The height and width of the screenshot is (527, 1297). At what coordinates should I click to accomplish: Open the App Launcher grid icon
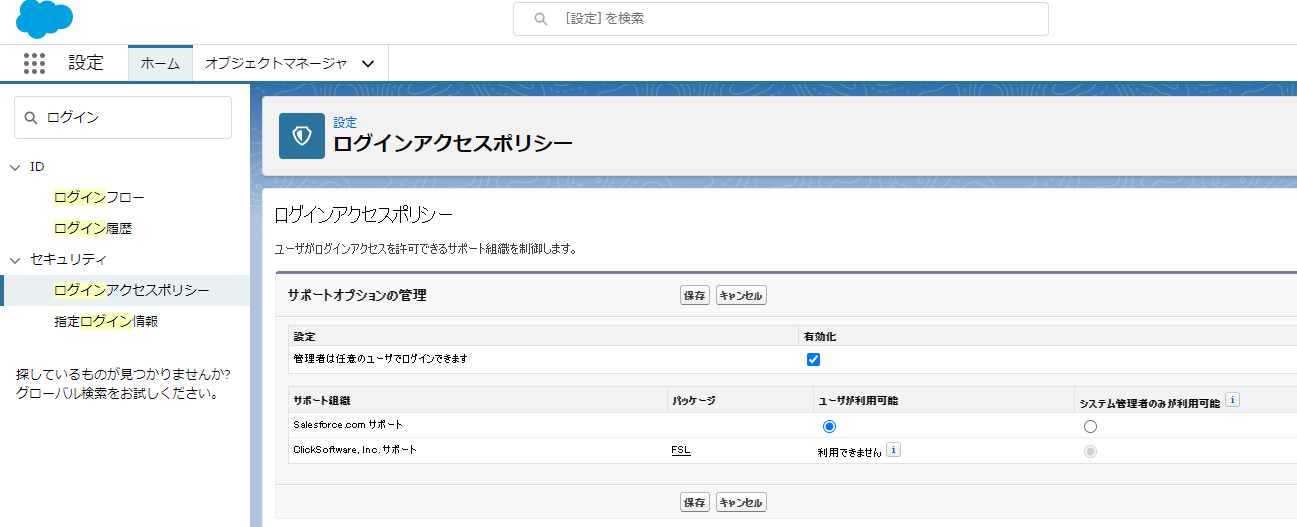(35, 63)
